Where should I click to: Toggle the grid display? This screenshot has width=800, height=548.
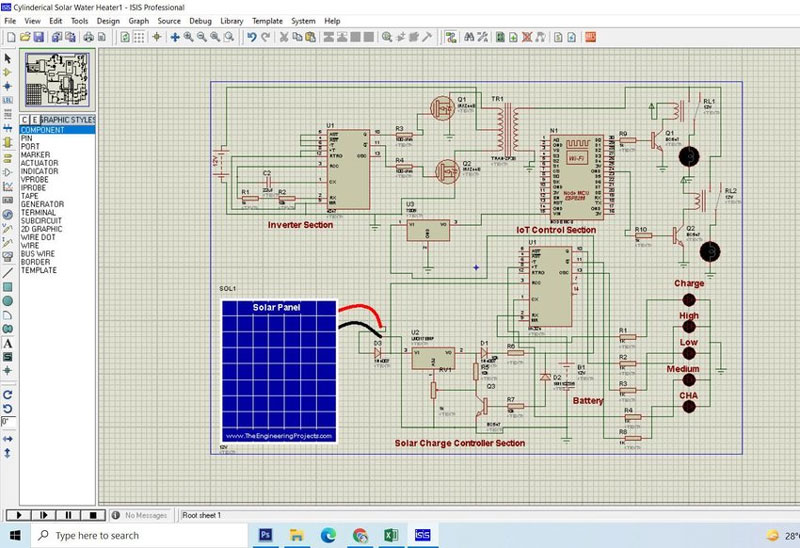coord(139,37)
